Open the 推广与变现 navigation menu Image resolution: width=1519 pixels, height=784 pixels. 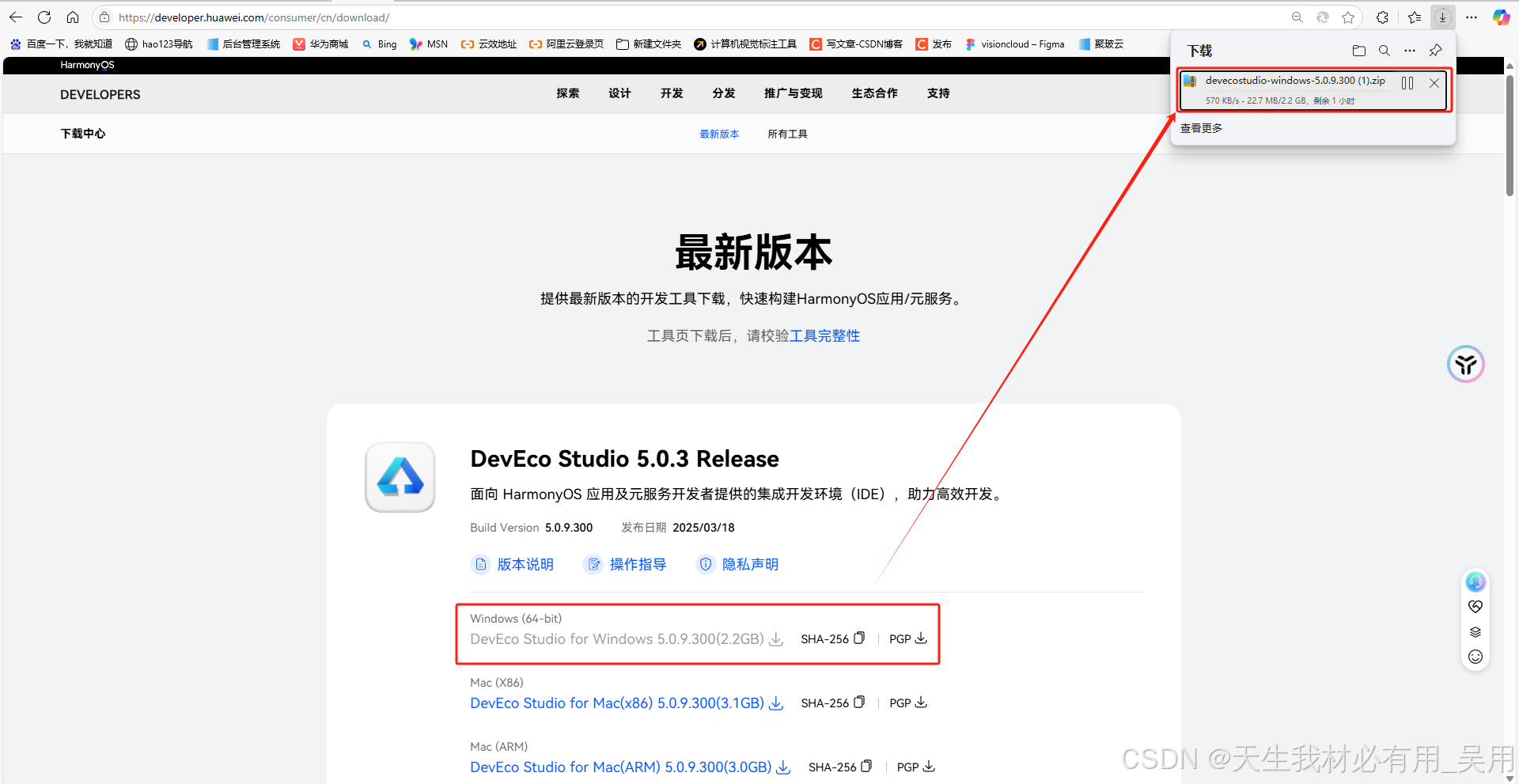click(x=794, y=93)
